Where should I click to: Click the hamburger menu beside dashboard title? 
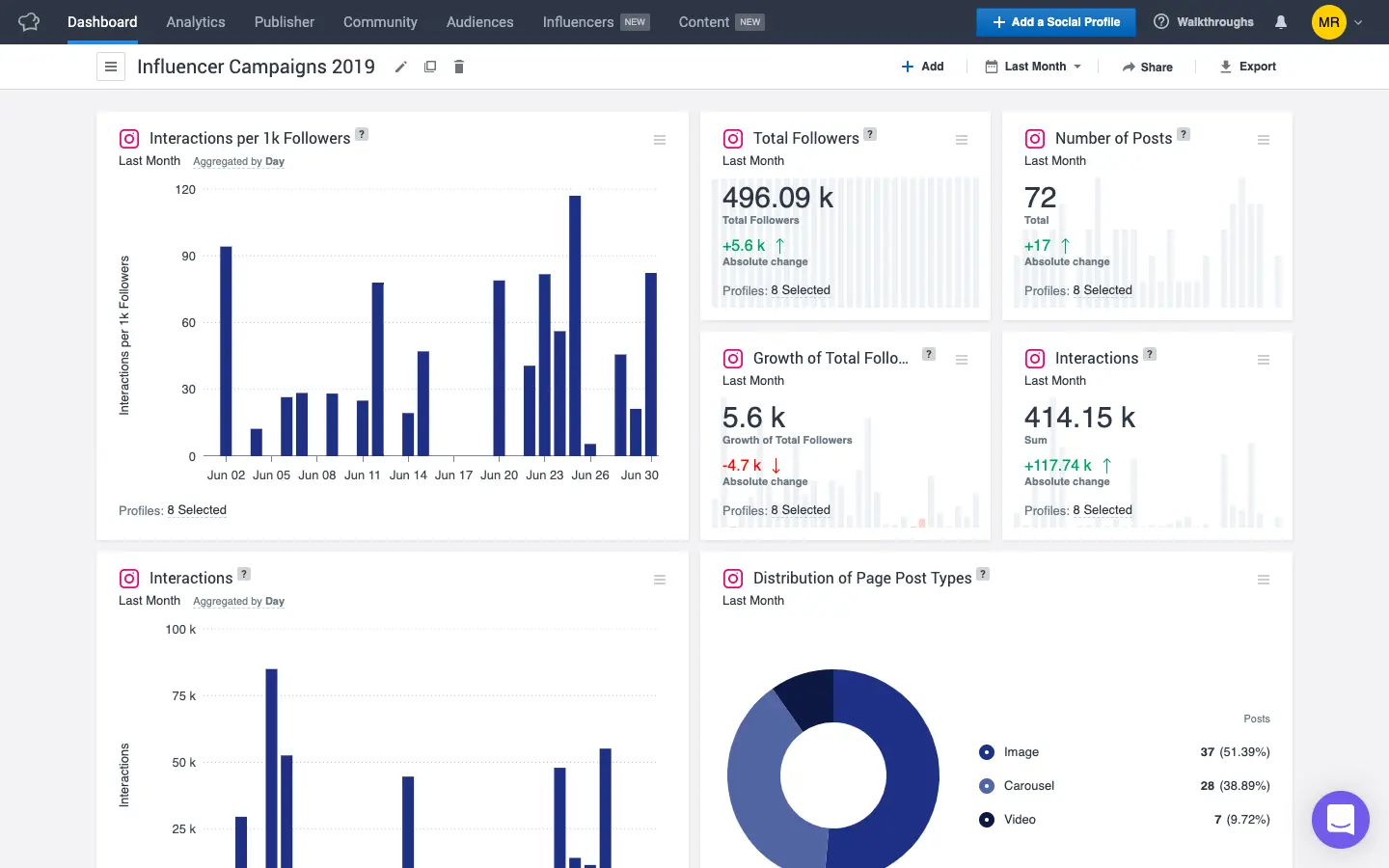[111, 67]
